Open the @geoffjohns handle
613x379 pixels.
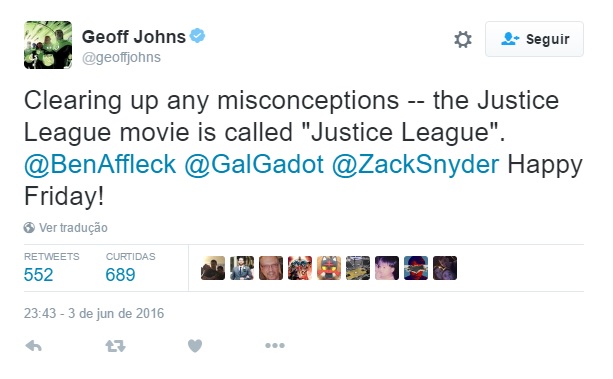click(121, 57)
